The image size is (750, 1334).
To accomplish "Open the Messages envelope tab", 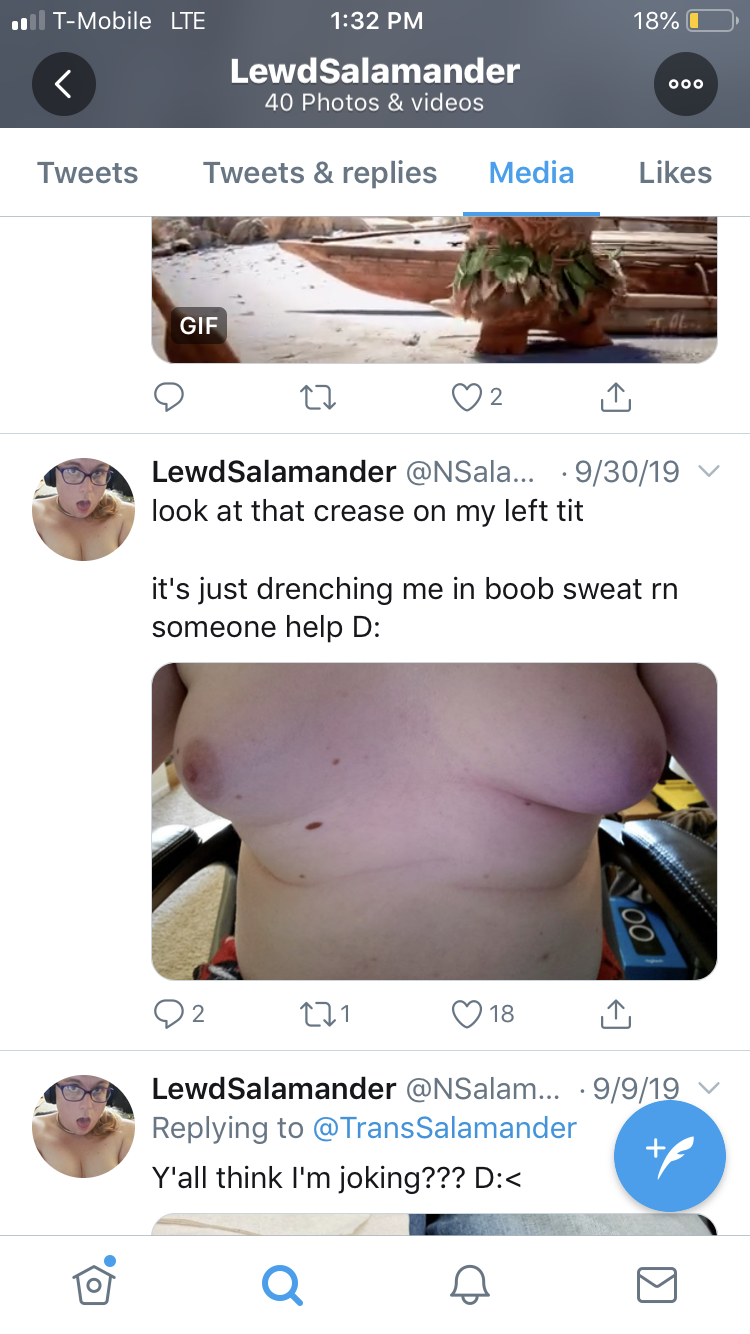I will pyautogui.click(x=657, y=1284).
